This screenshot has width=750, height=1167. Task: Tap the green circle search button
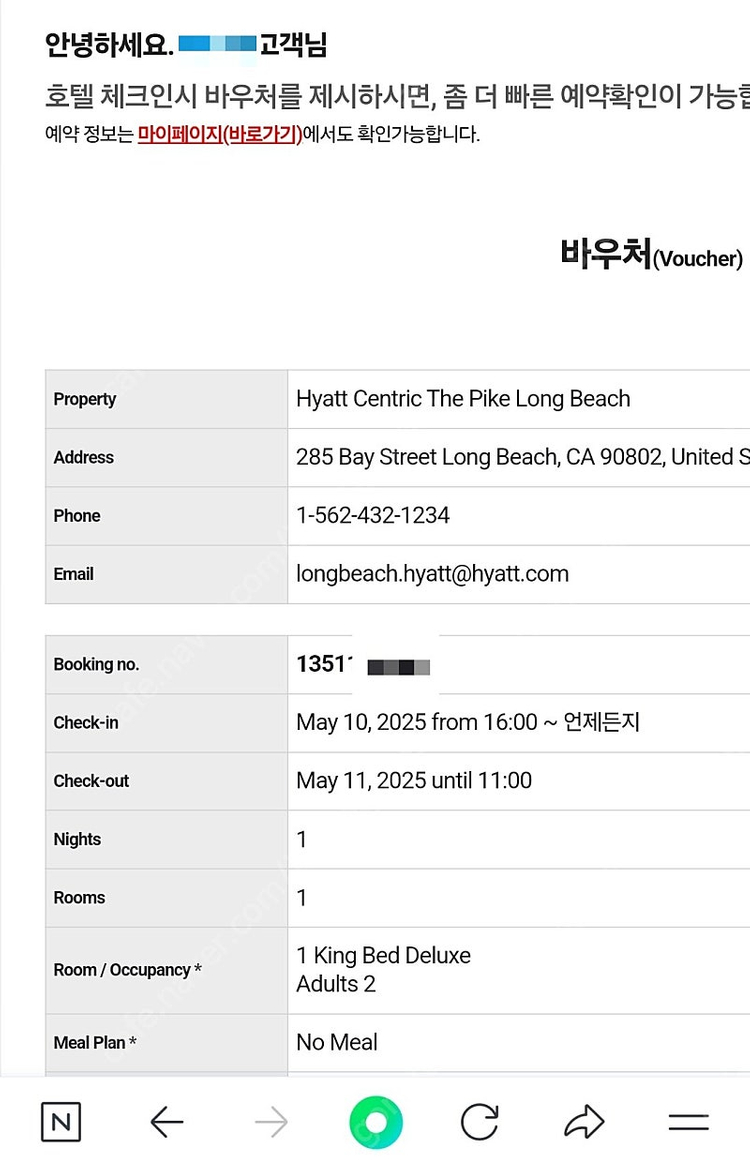tap(376, 1122)
